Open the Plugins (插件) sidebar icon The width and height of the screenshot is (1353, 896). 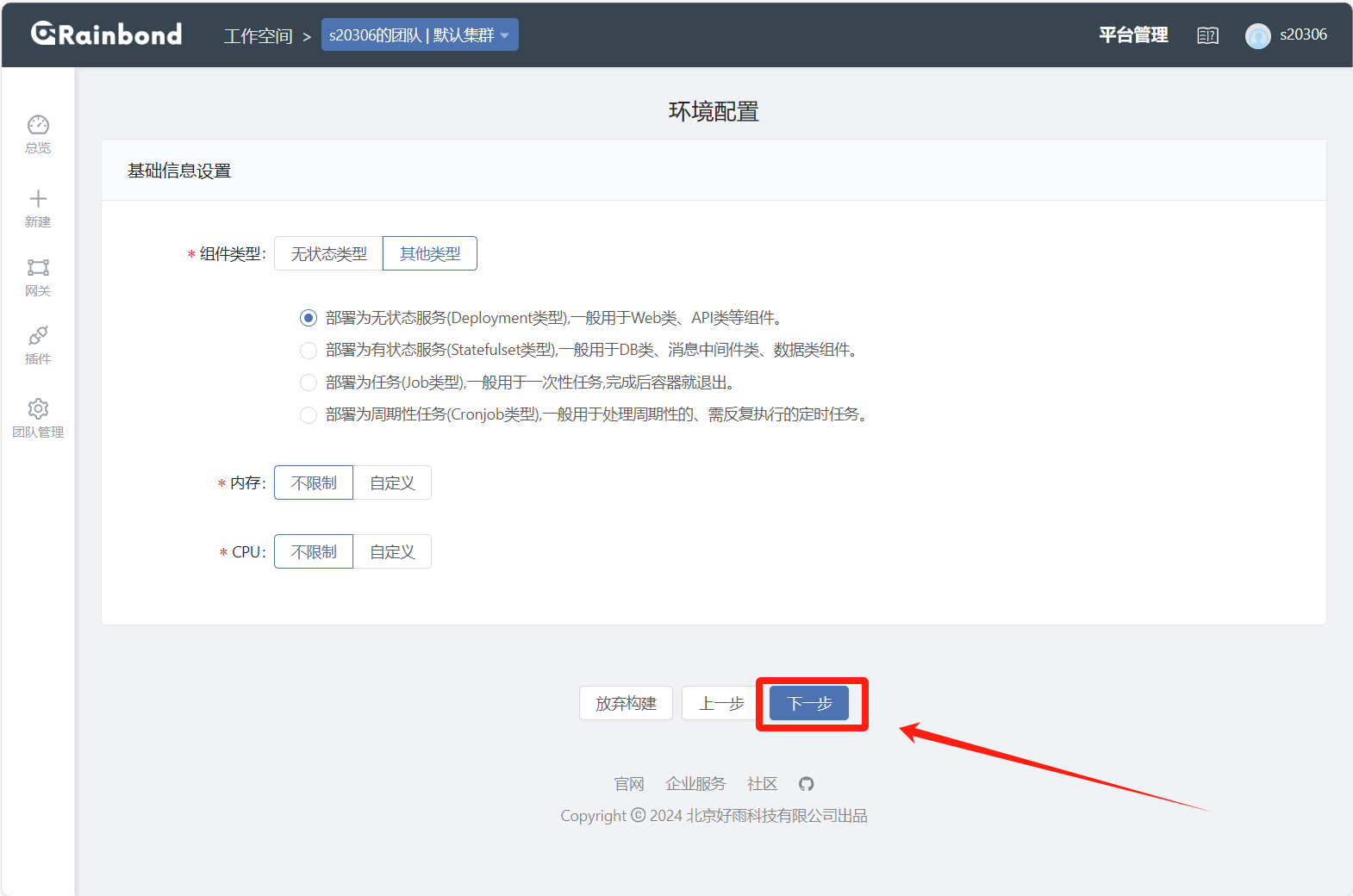tap(38, 336)
